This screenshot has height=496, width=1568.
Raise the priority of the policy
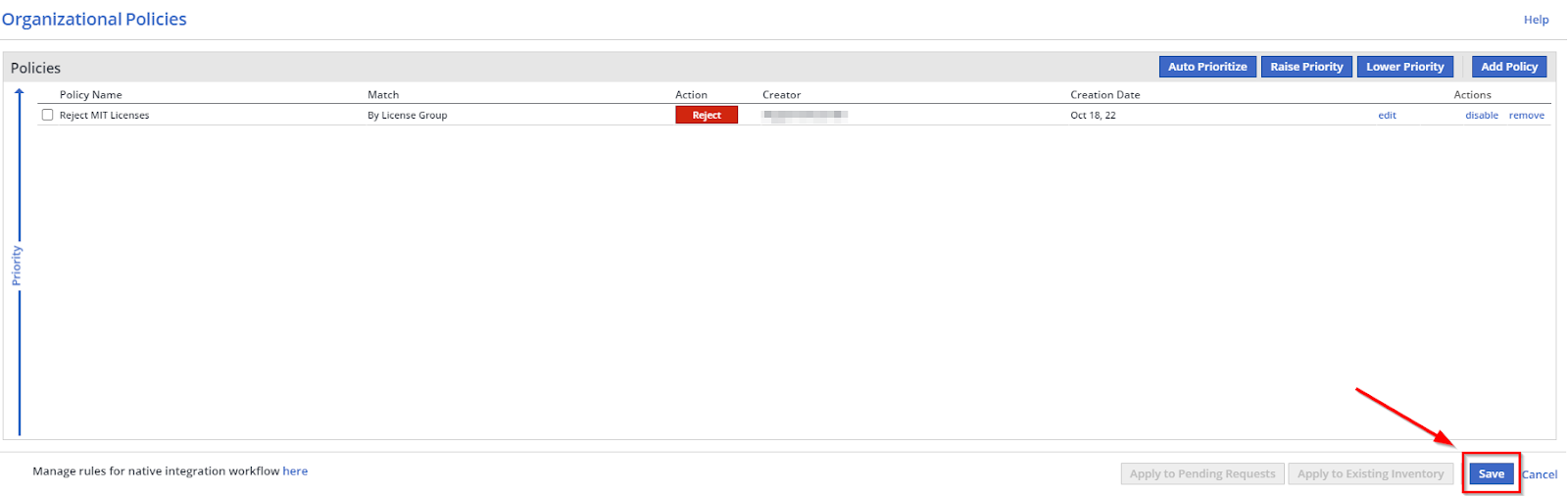tap(1306, 67)
